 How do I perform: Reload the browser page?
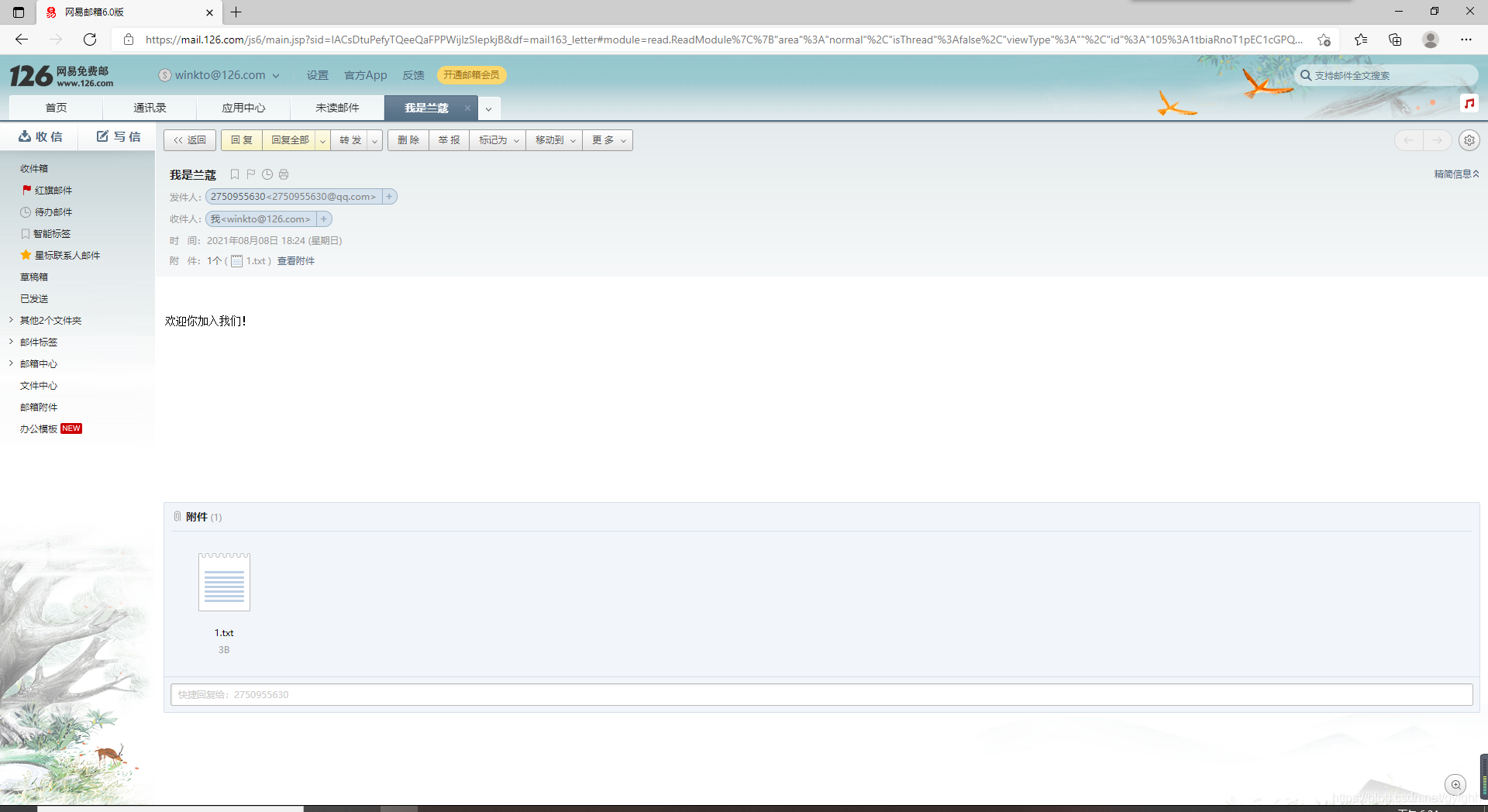point(90,40)
